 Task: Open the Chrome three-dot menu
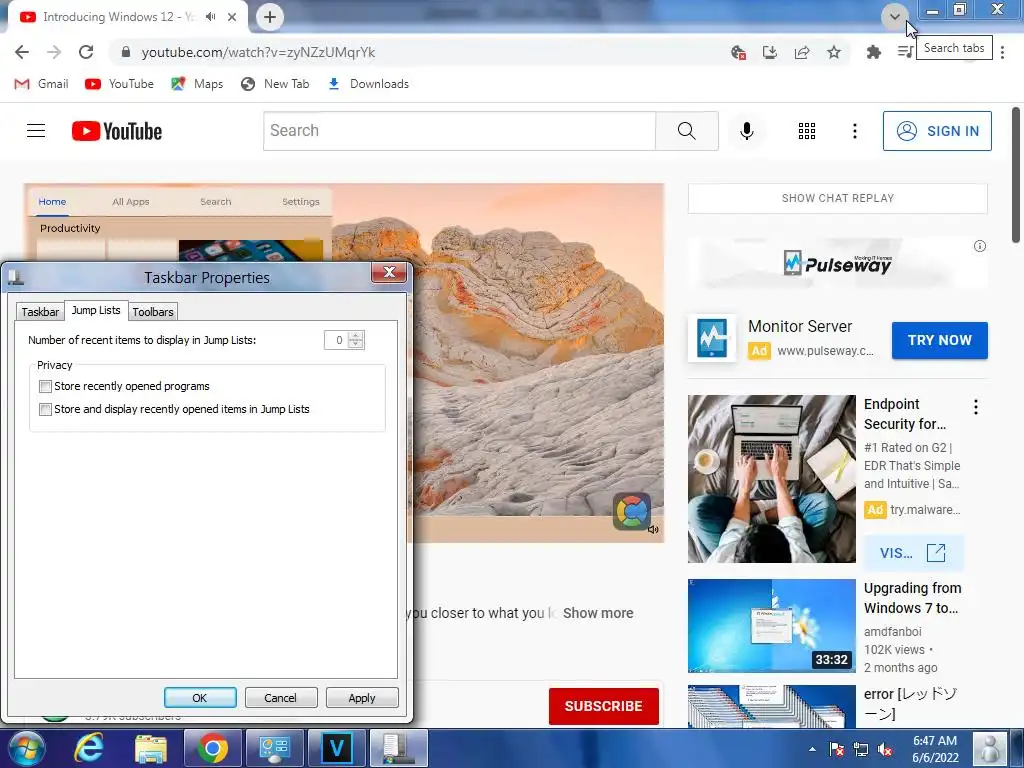tap(1002, 52)
